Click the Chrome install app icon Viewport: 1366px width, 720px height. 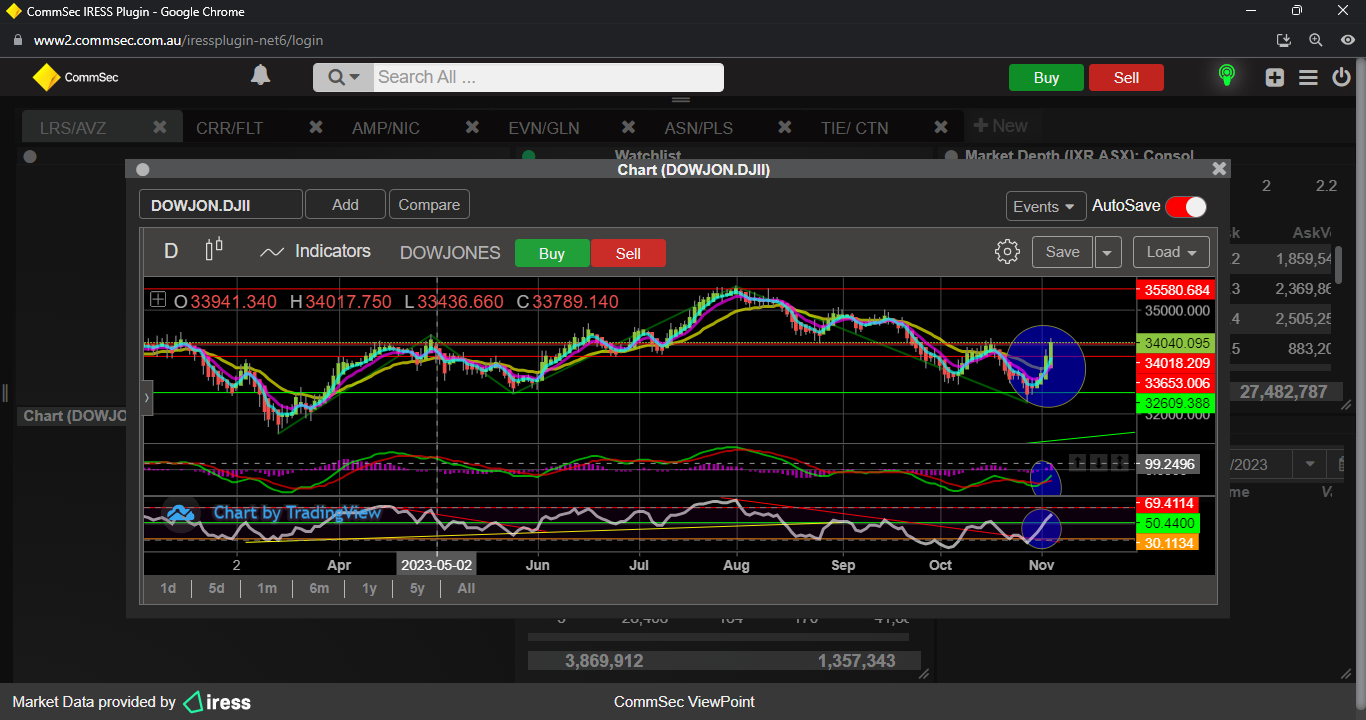[x=1285, y=41]
